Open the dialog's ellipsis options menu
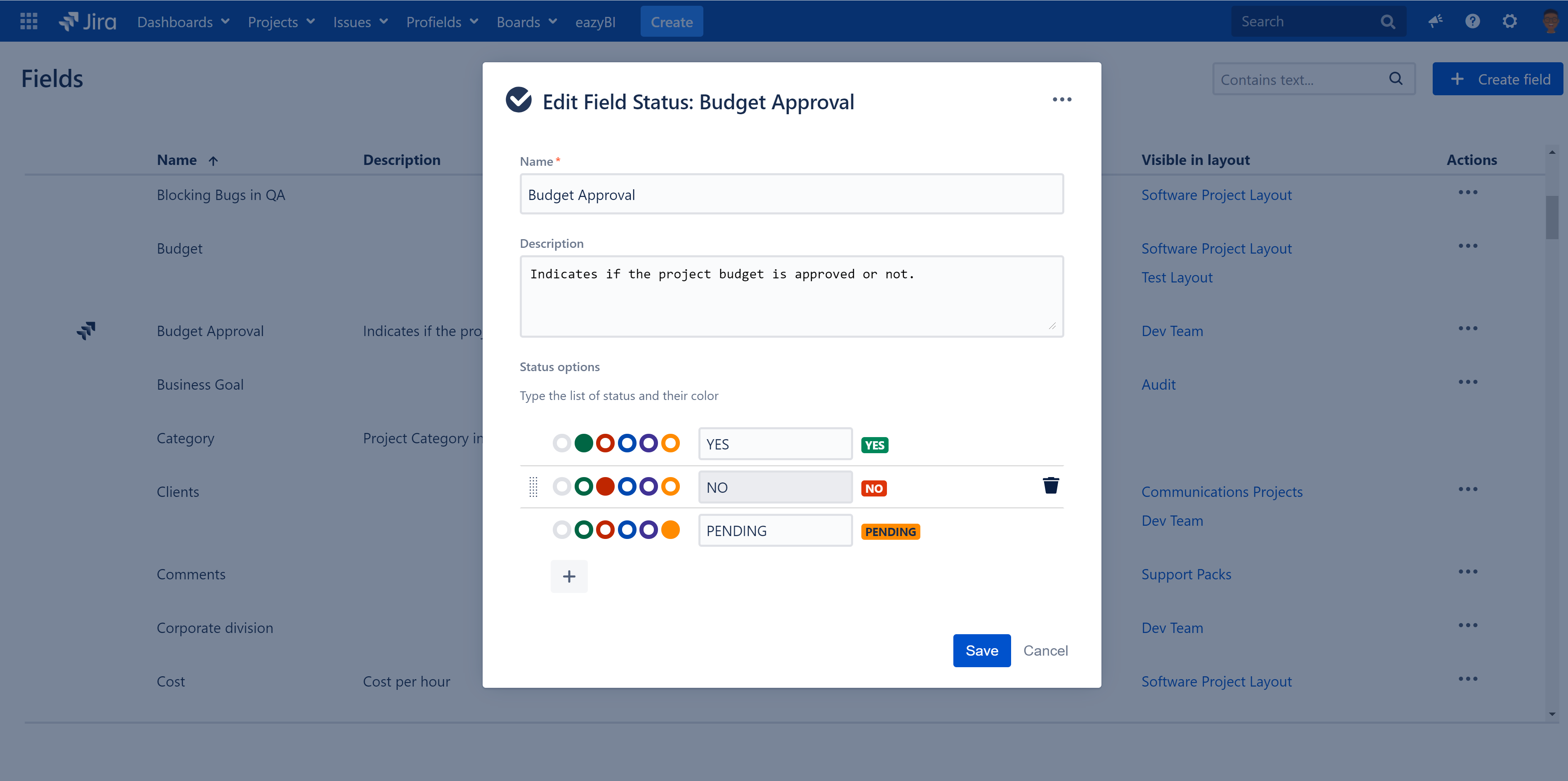1568x781 pixels. (1062, 99)
